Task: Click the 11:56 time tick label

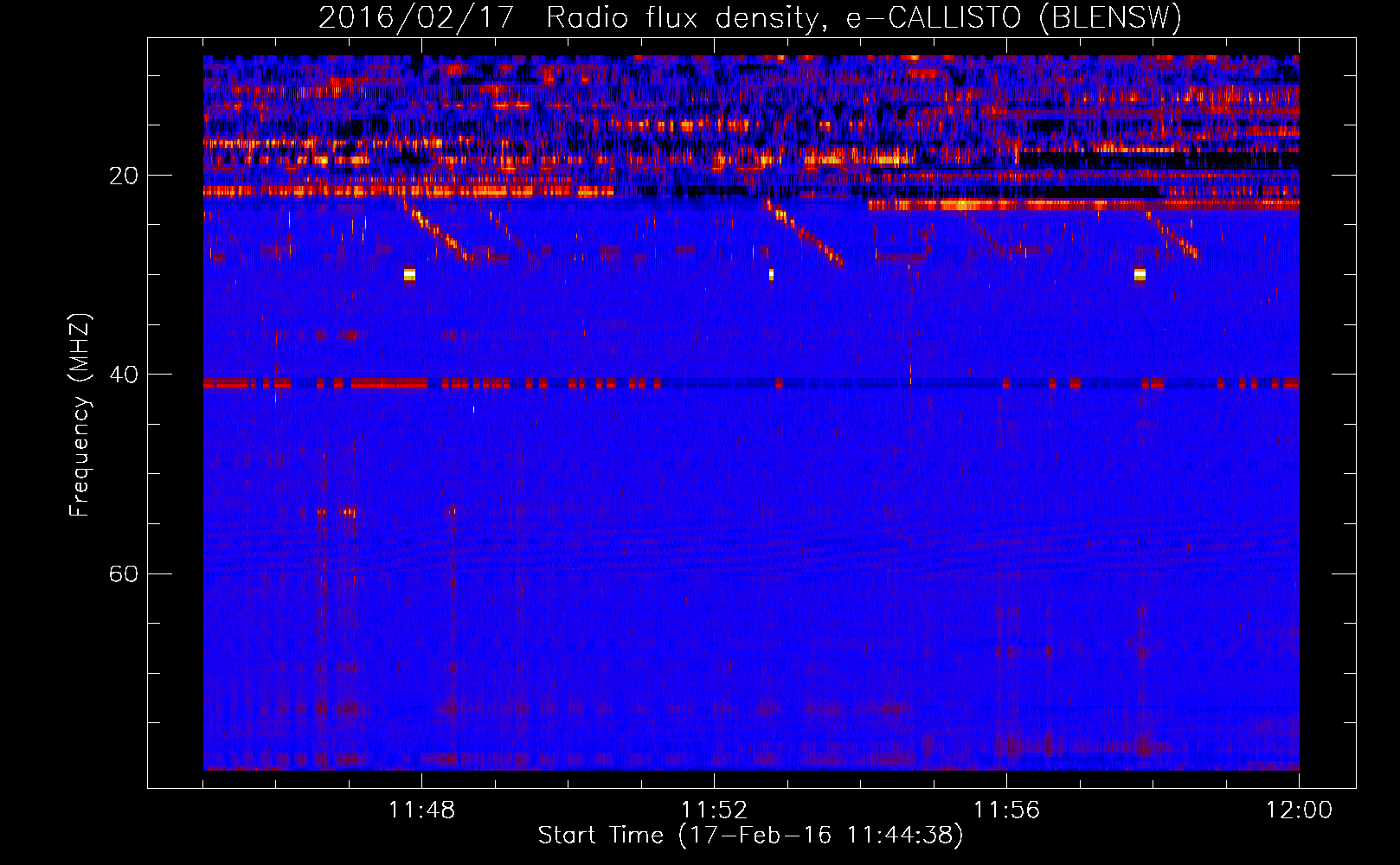Action: (x=1006, y=811)
